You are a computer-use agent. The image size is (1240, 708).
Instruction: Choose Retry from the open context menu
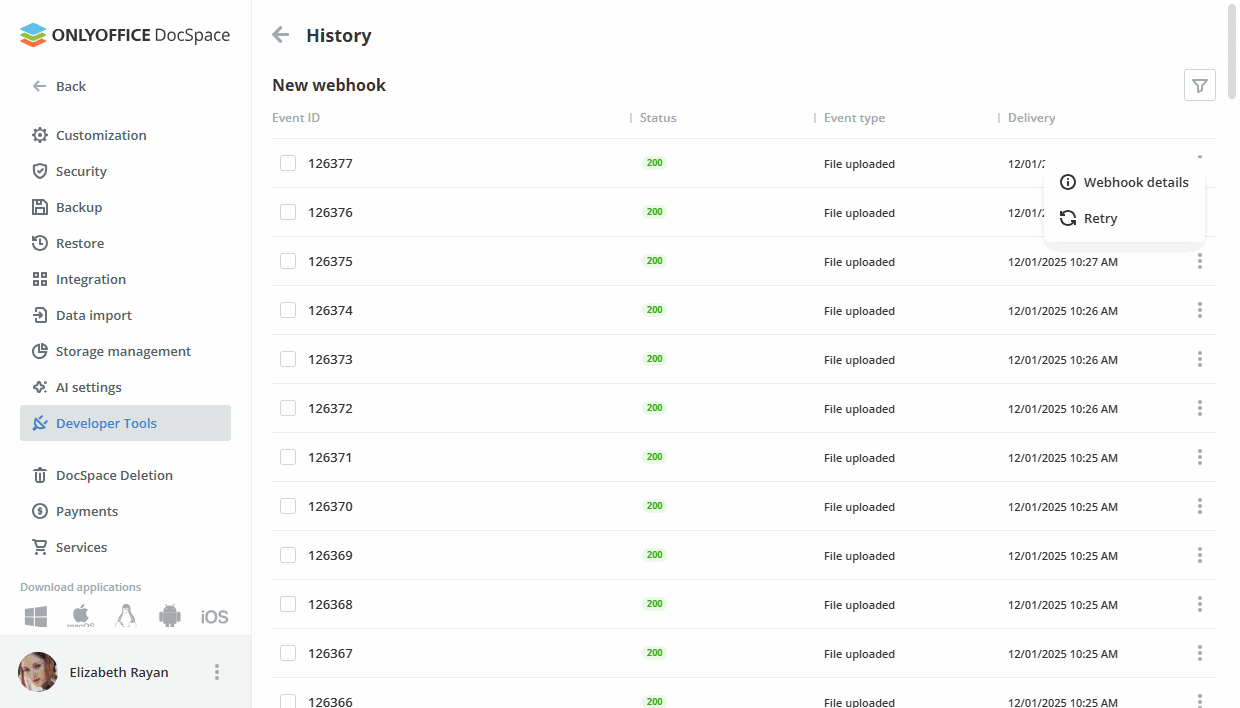pyautogui.click(x=1100, y=218)
